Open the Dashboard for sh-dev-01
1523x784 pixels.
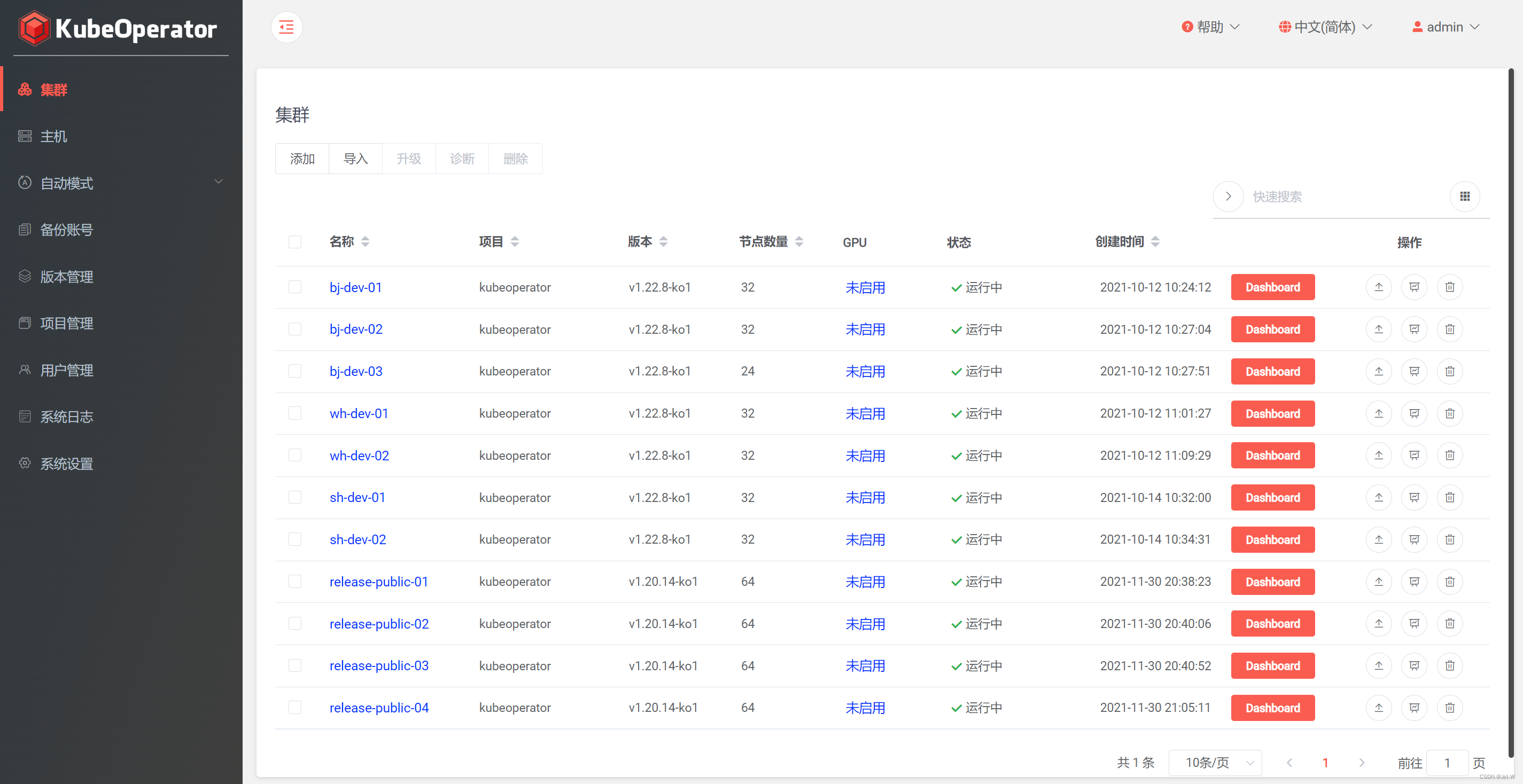tap(1272, 497)
